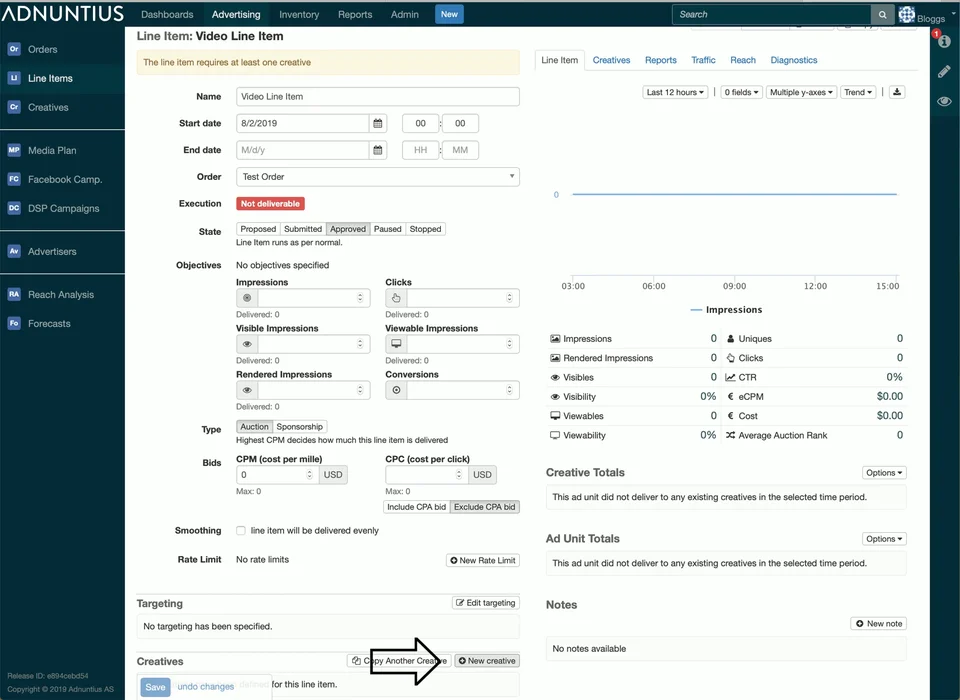
Task: Open Last 12 hours time range dropdown
Action: (675, 92)
